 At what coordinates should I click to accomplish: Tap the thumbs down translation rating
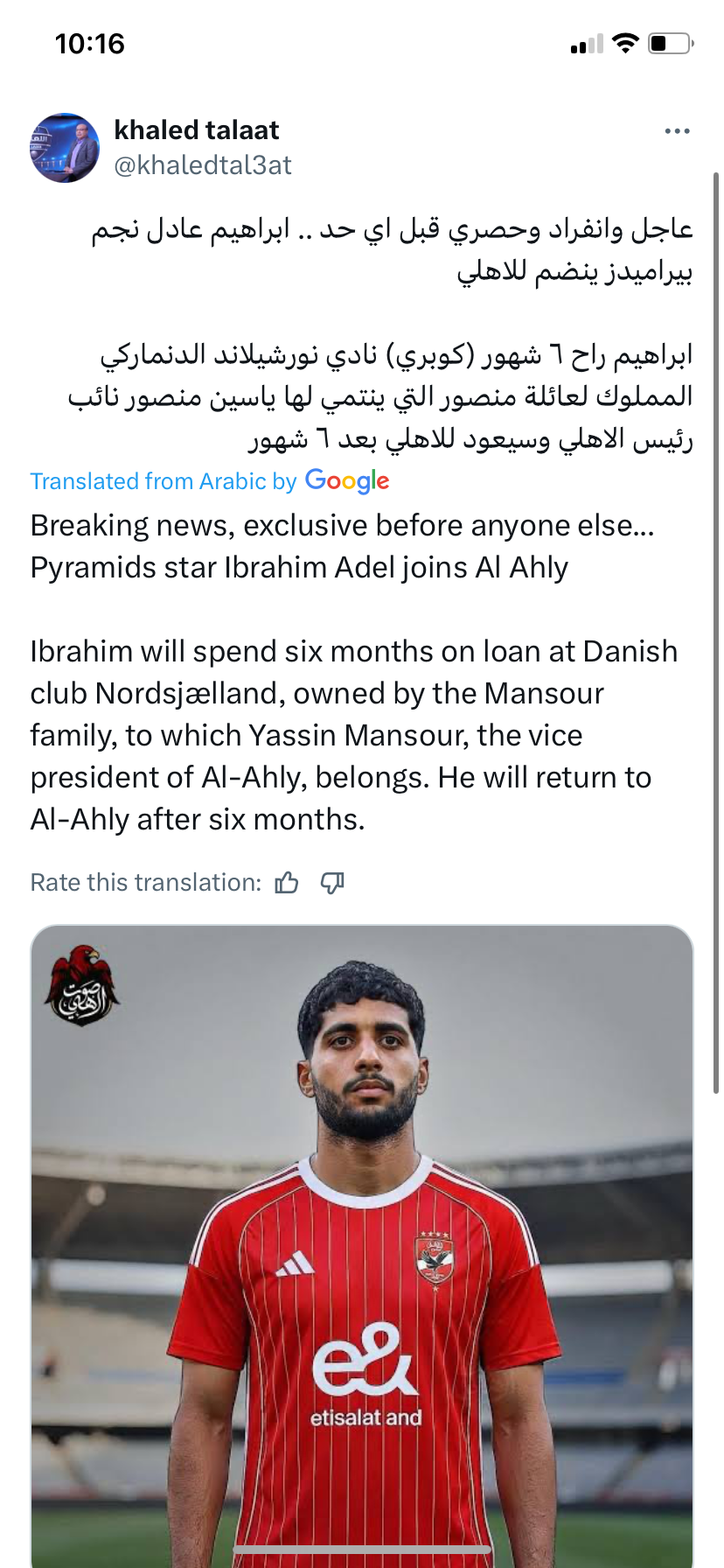pyautogui.click(x=332, y=883)
